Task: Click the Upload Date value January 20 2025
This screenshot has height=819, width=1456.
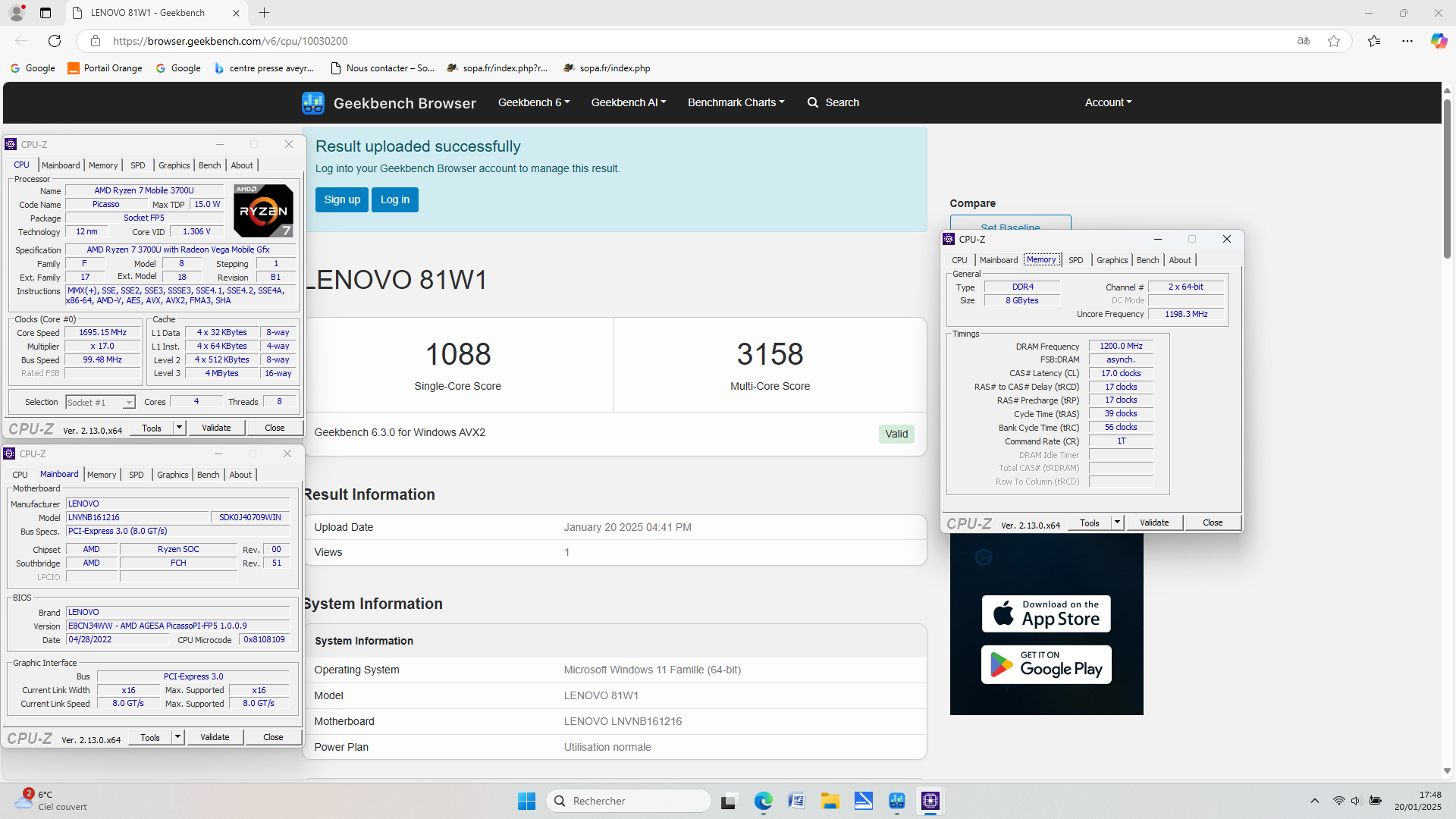Action: 628,527
